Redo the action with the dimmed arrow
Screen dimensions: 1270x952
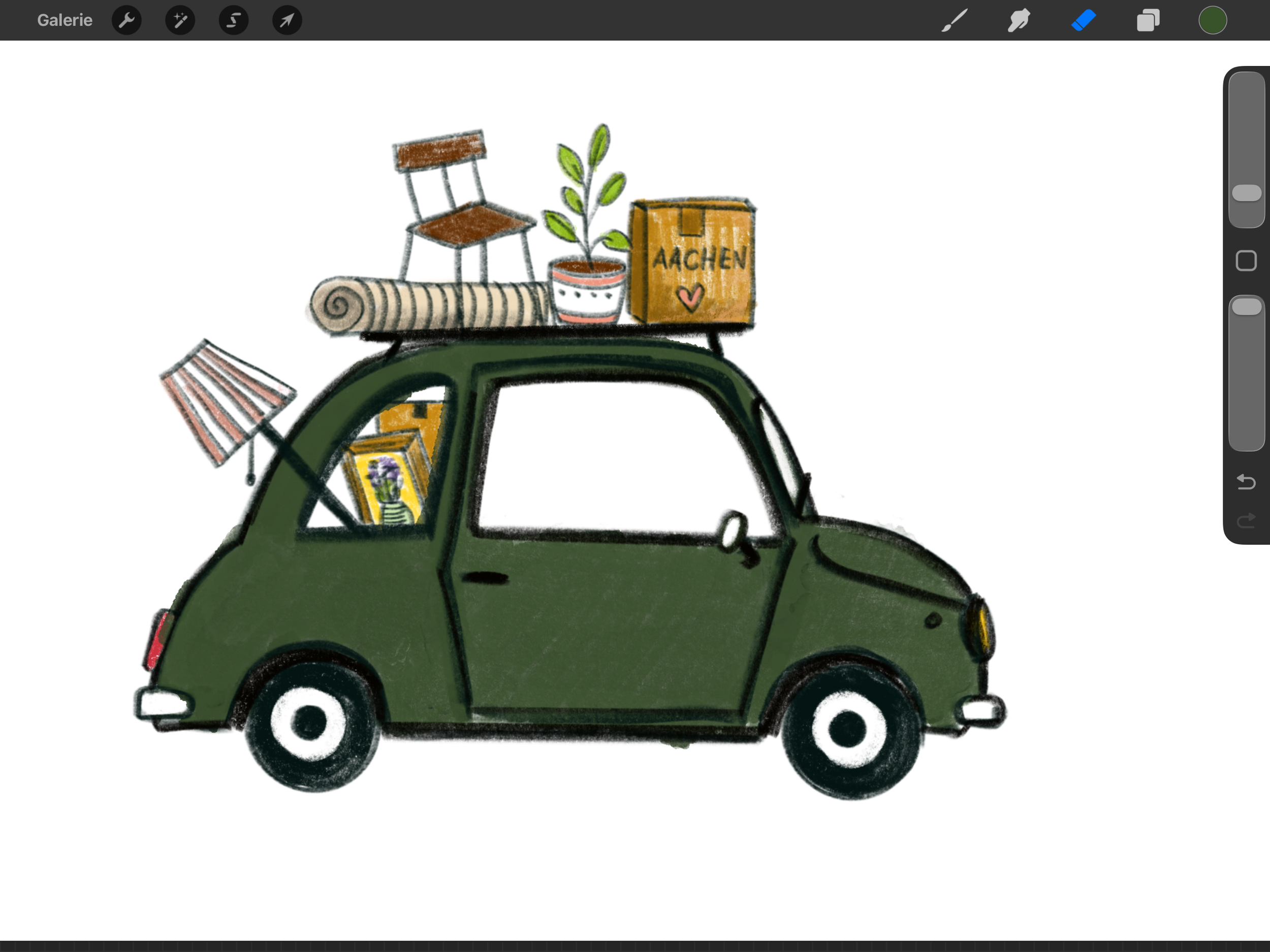(x=1246, y=520)
